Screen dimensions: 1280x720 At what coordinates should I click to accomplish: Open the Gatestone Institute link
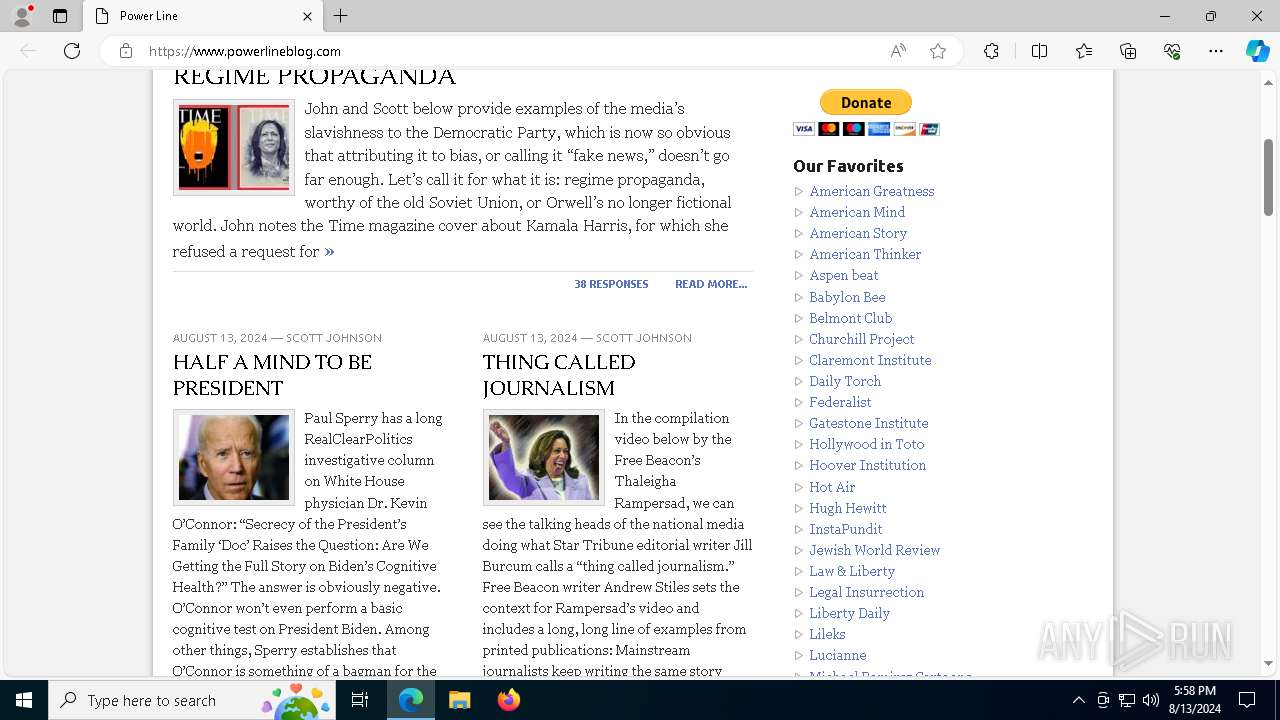click(x=868, y=423)
